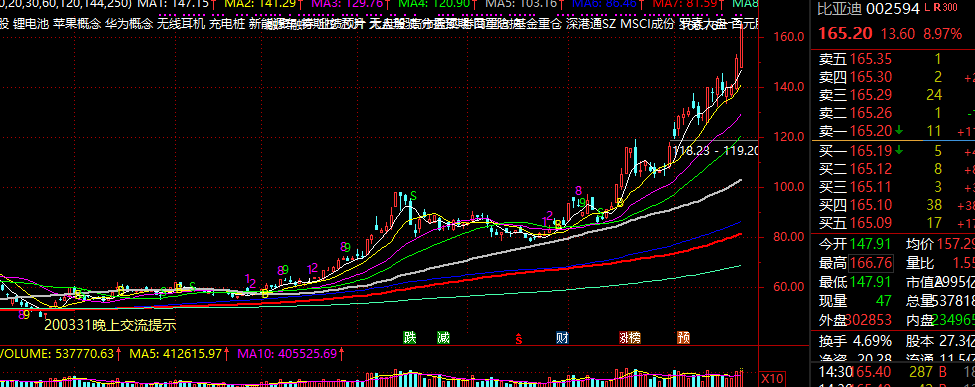
Task: Open the 充电桩 concept tag
Action: tap(226, 25)
